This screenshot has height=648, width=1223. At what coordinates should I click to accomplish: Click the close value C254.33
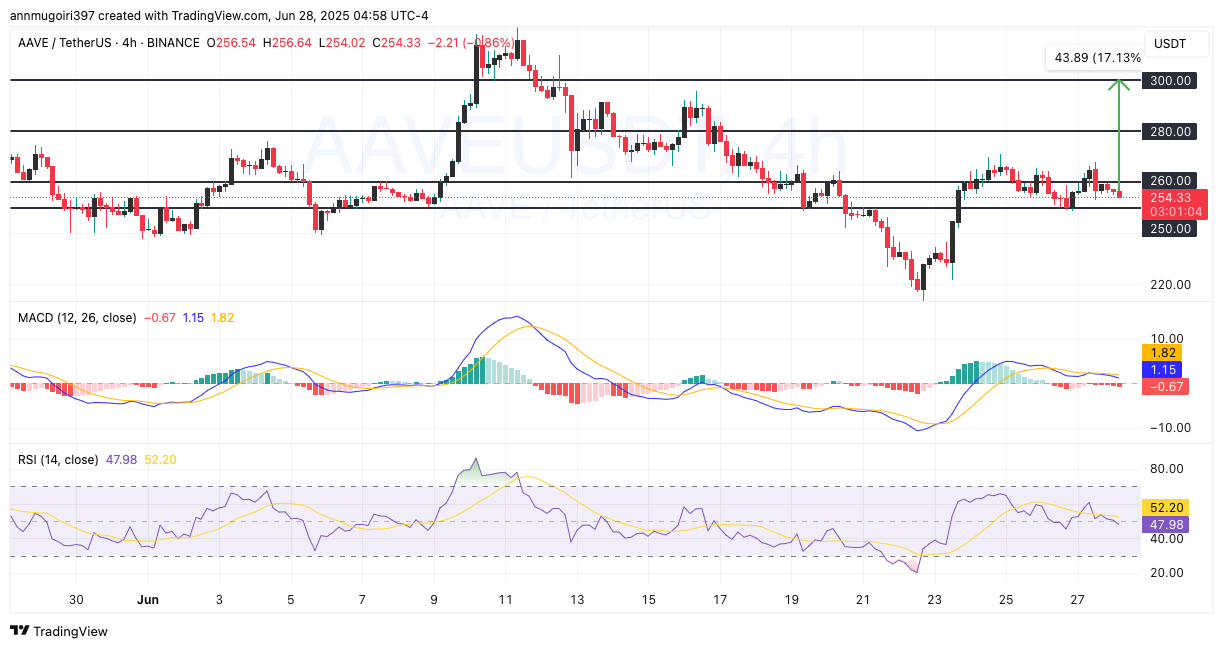(398, 43)
